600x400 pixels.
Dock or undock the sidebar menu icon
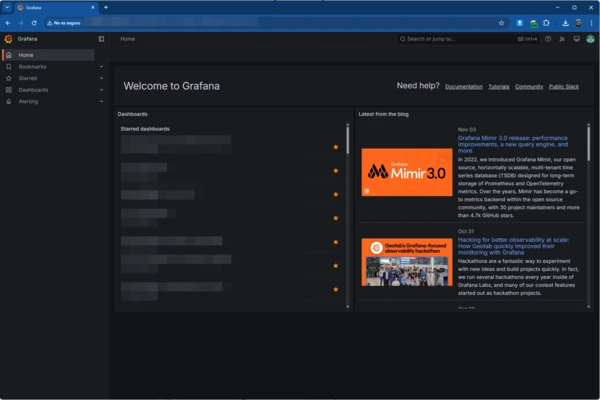[x=101, y=39]
